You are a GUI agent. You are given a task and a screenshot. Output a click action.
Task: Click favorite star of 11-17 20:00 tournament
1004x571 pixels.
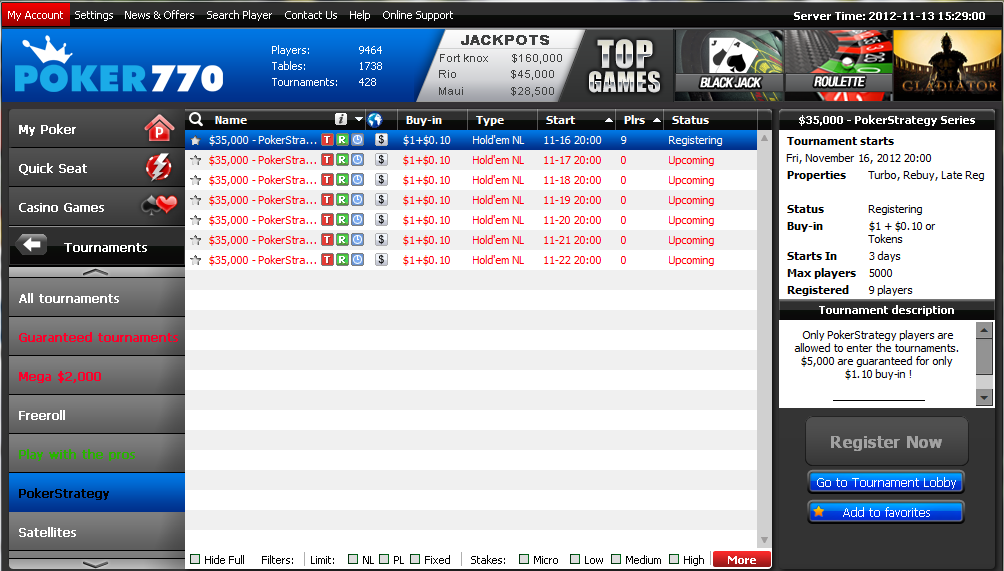[x=196, y=160]
